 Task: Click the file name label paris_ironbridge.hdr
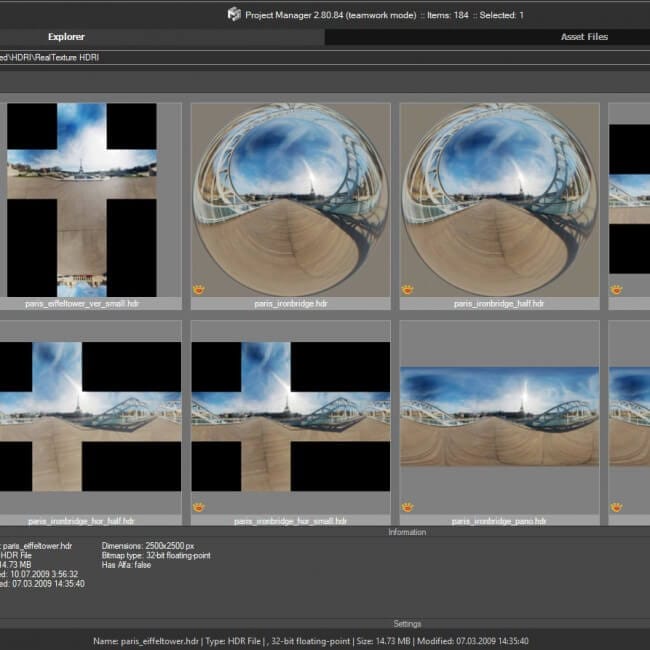click(291, 303)
